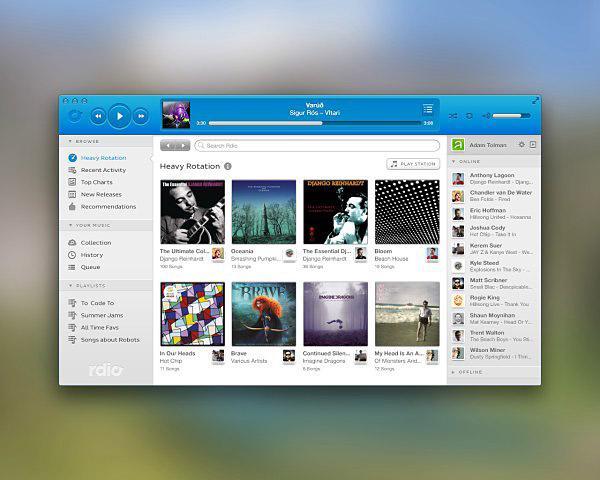Collapse the friends sidebar panel
Image resolution: width=600 pixels, height=480 pixels.
[x=533, y=145]
